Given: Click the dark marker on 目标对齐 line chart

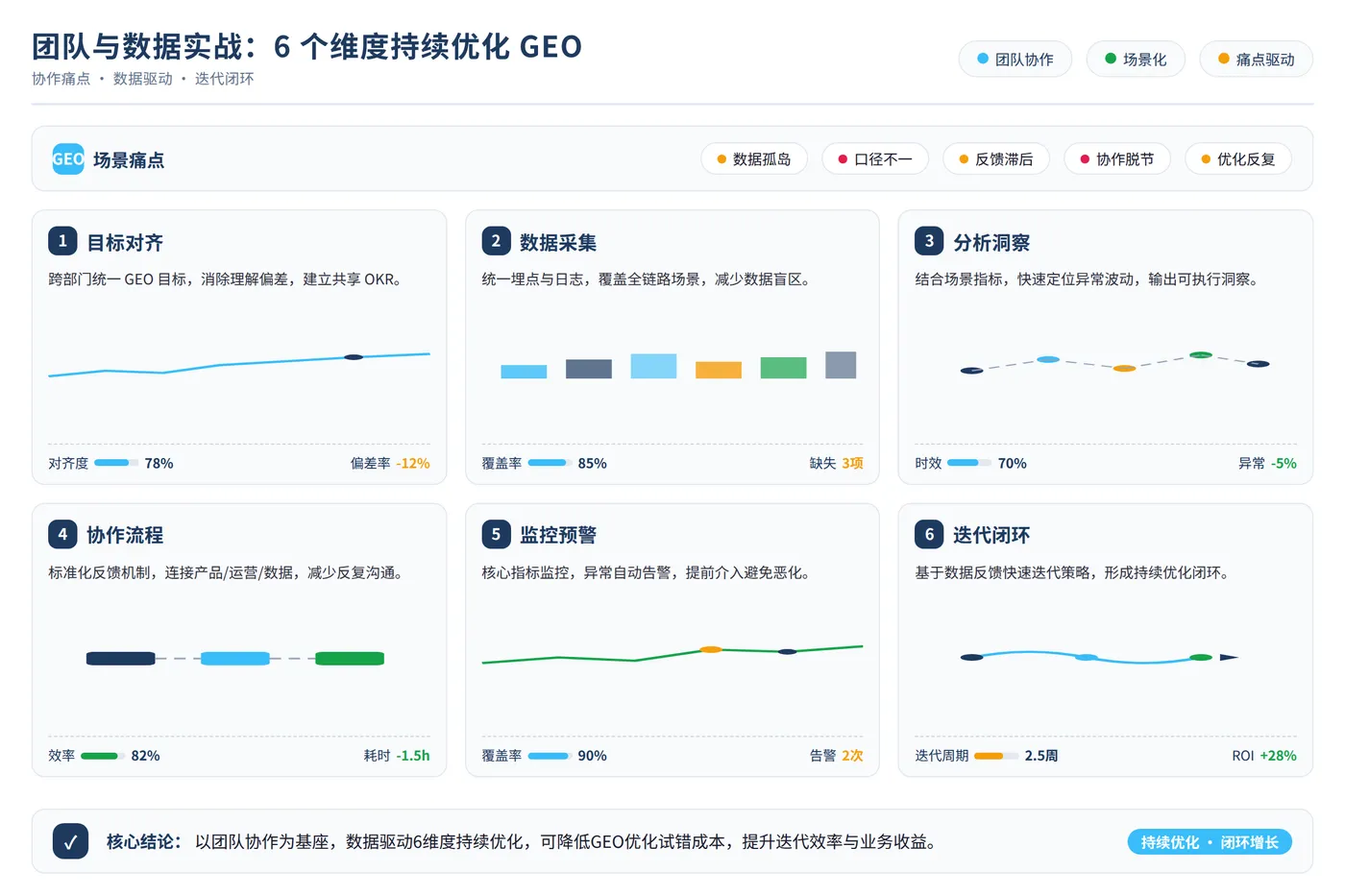Looking at the screenshot, I should tap(354, 357).
